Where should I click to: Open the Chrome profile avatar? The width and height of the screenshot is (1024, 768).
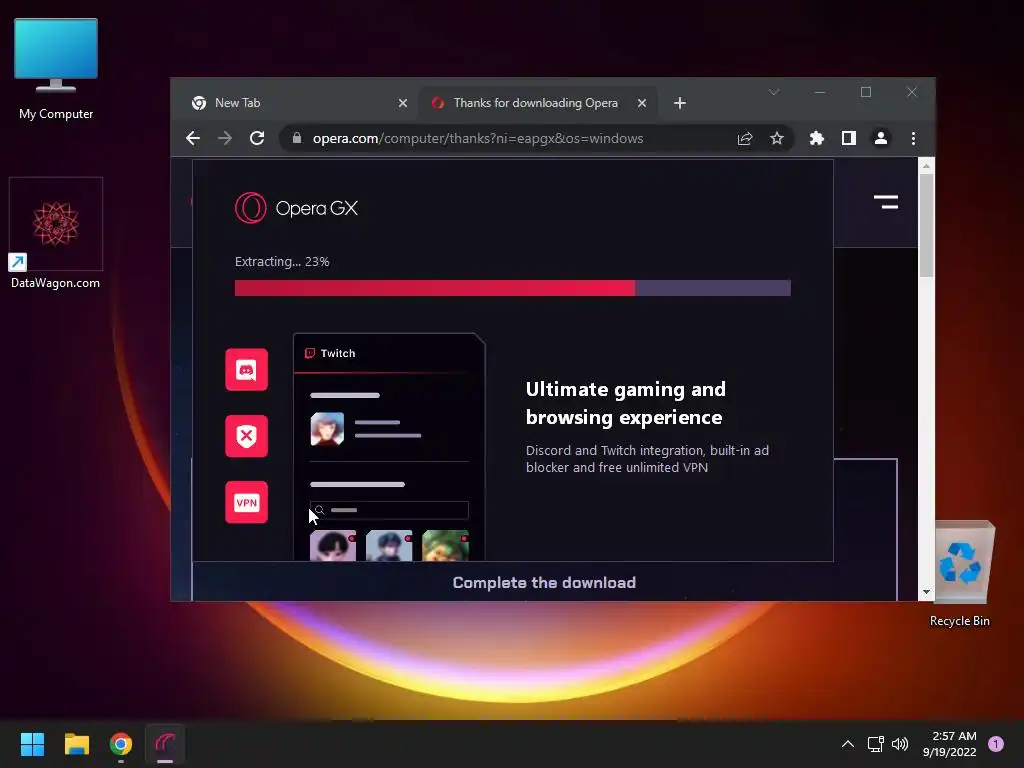click(880, 138)
